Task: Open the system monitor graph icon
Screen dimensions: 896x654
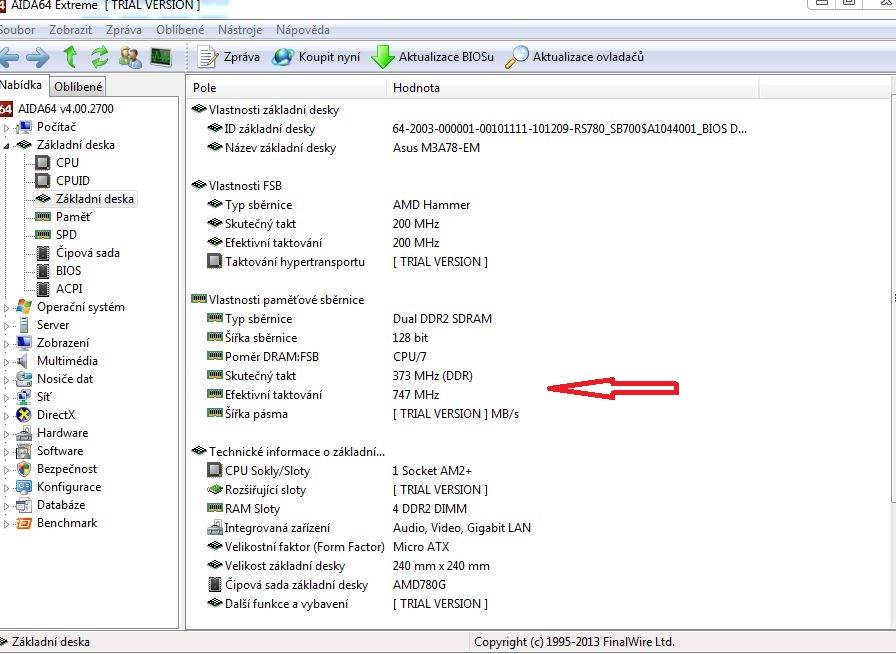Action: pyautogui.click(x=161, y=57)
